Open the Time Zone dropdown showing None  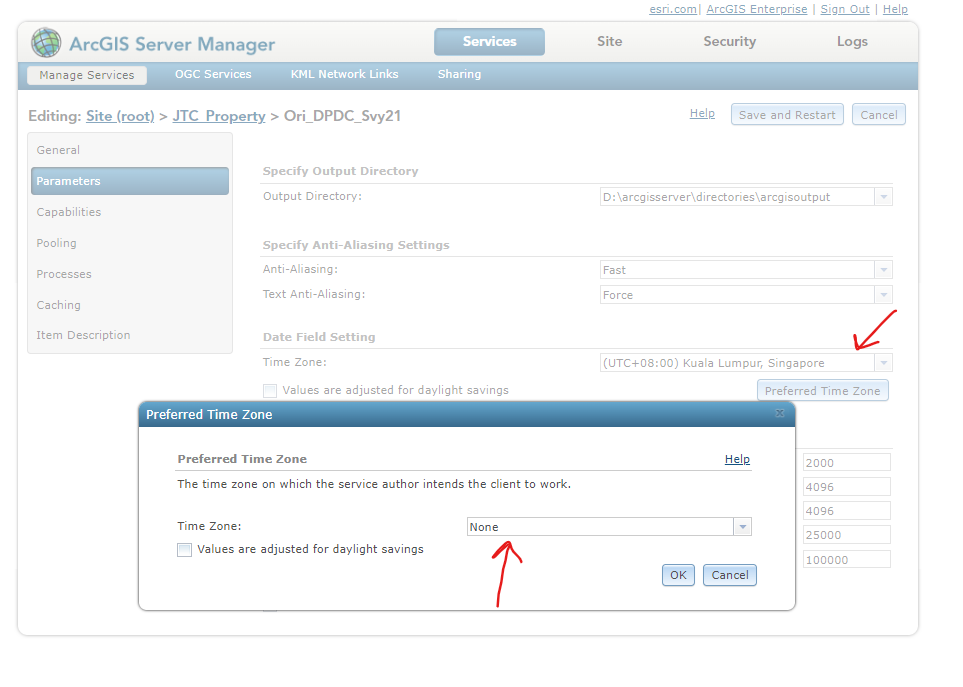(x=741, y=525)
